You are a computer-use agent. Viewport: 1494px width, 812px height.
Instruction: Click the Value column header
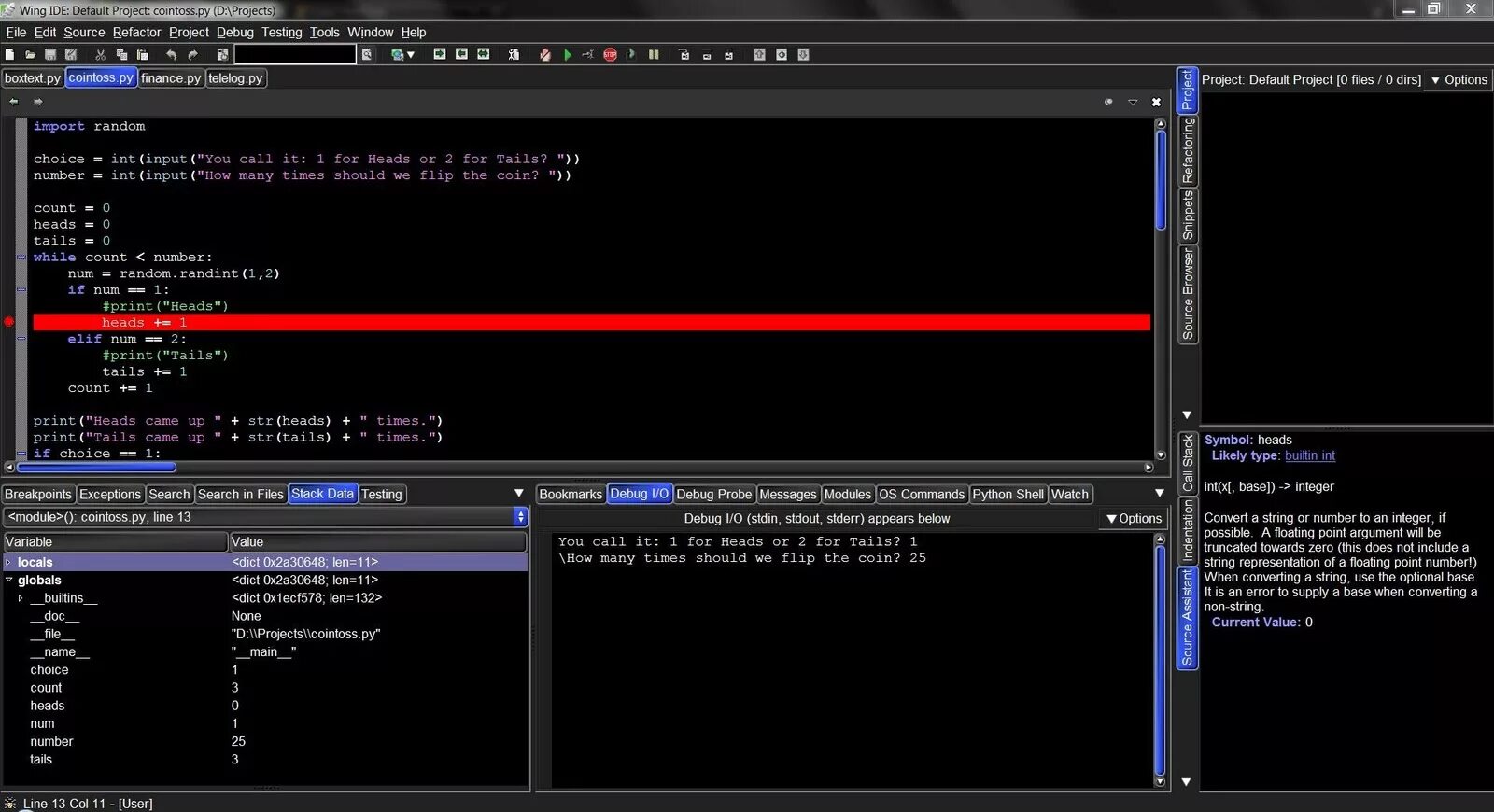pyautogui.click(x=377, y=541)
